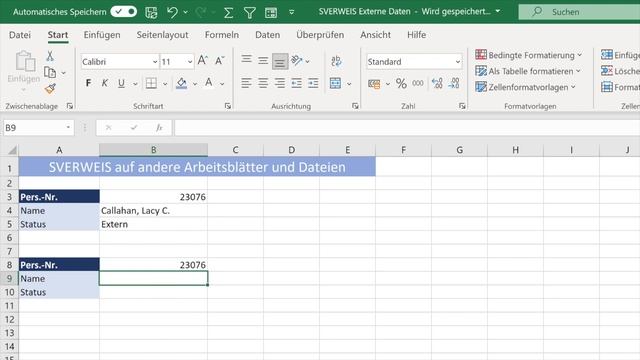This screenshot has width=640, height=360.
Task: Toggle bottom align button
Action: pos(280,61)
